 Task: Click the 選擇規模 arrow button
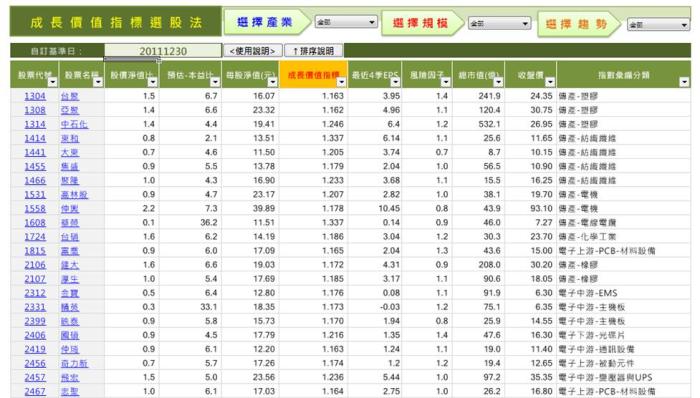coord(422,23)
